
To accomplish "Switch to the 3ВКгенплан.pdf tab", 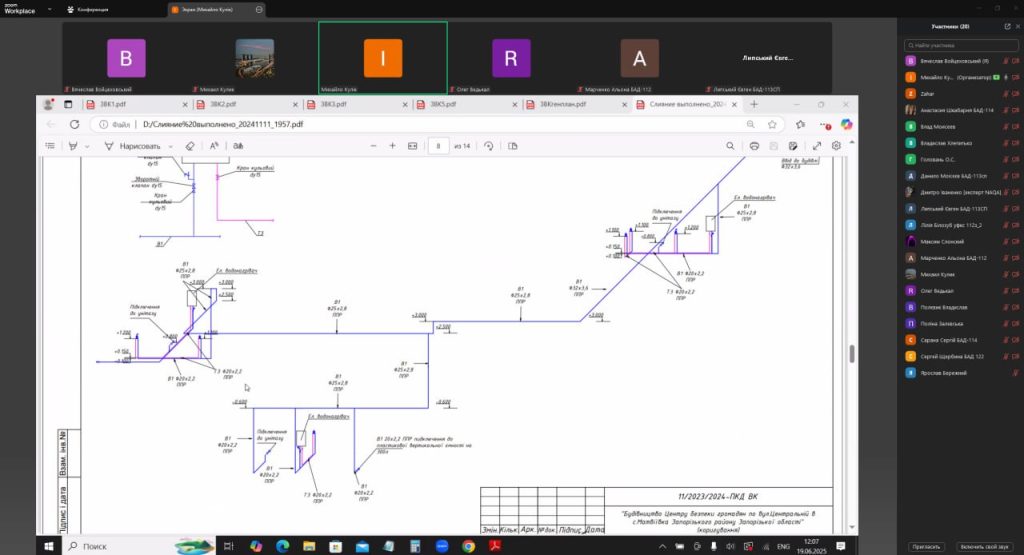I will [570, 104].
